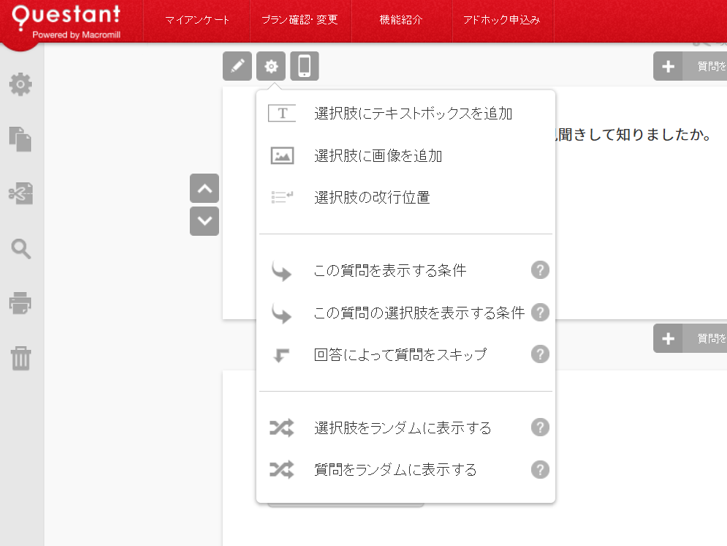Click the sidebar printer icon
The image size is (727, 546).
pos(21,303)
